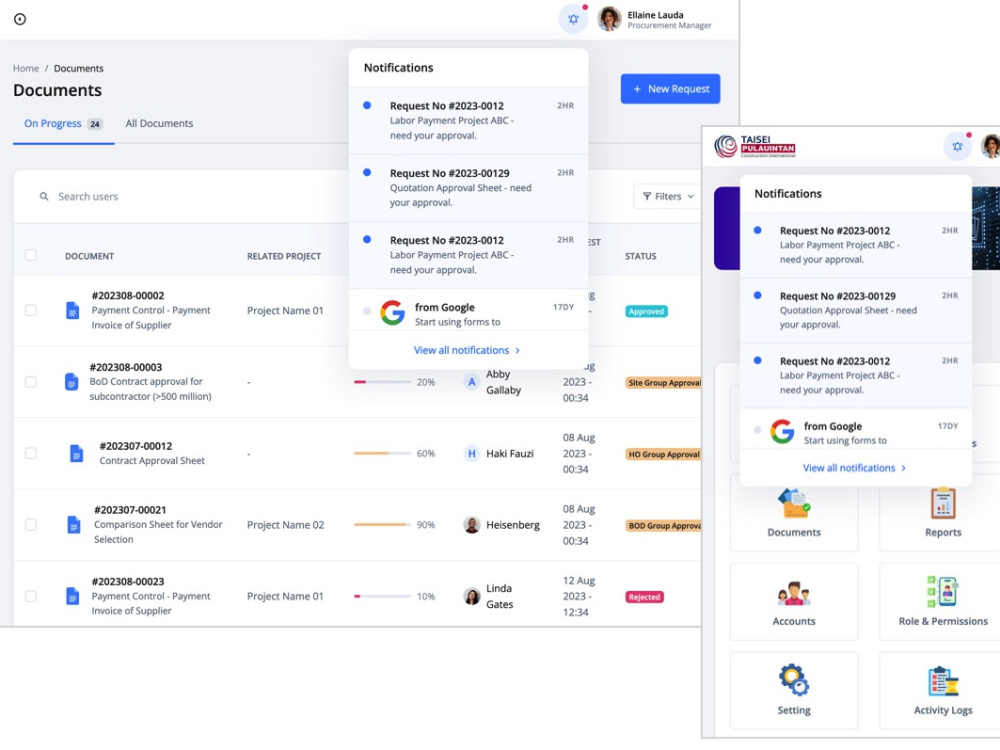Screen dimensions: 1000x750
Task: Click Project Name 02 cell
Action: (285, 525)
